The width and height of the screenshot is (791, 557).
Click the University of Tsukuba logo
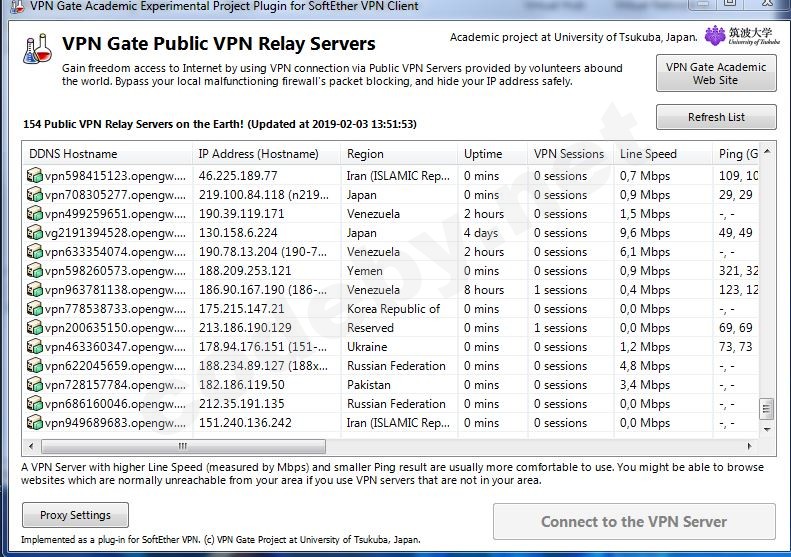742,37
